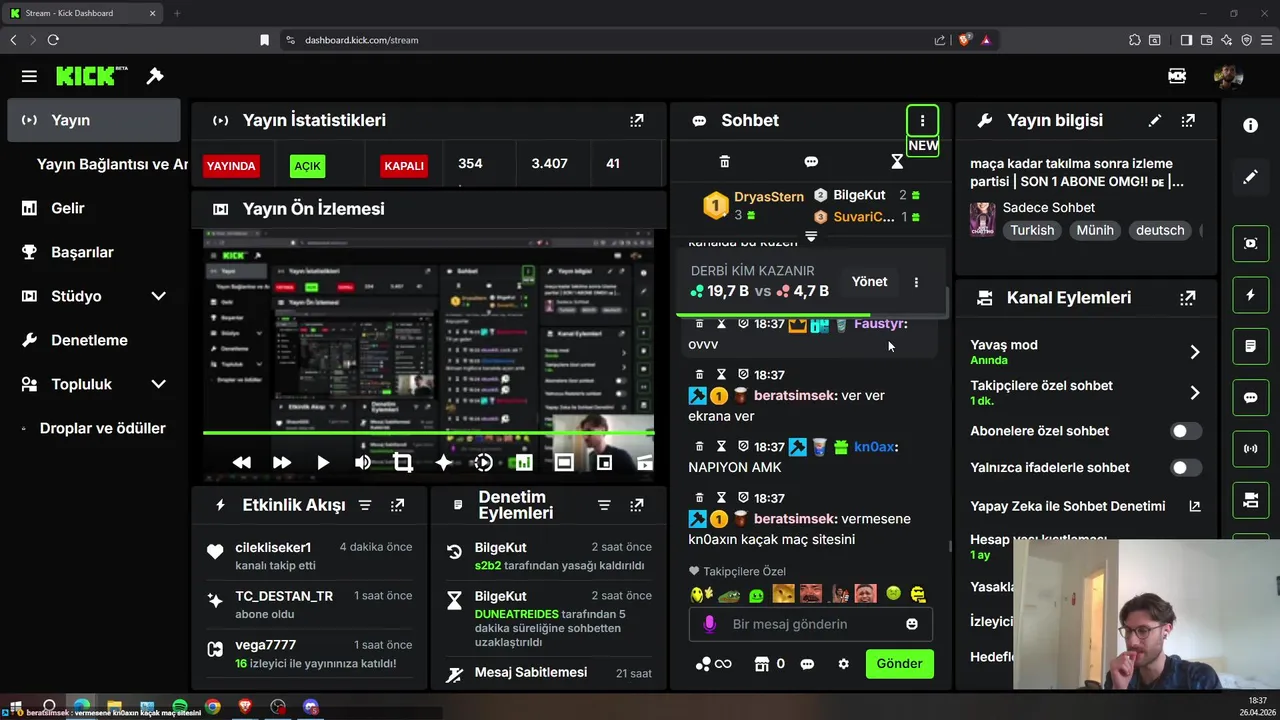1280x720 pixels.
Task: Open Denetleme in the left sidebar
Action: (x=94, y=340)
